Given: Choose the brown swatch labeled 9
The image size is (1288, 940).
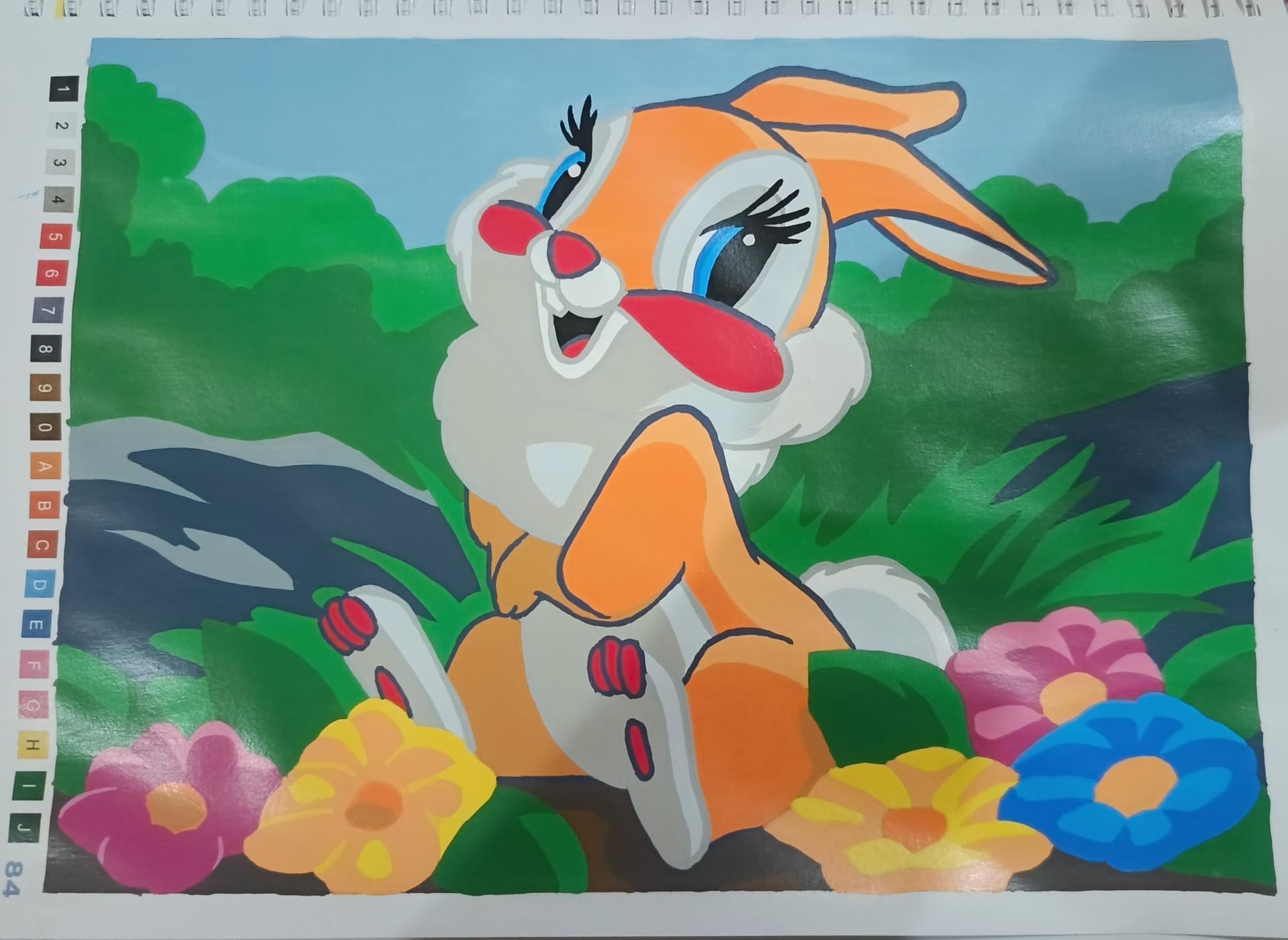Looking at the screenshot, I should click(45, 388).
